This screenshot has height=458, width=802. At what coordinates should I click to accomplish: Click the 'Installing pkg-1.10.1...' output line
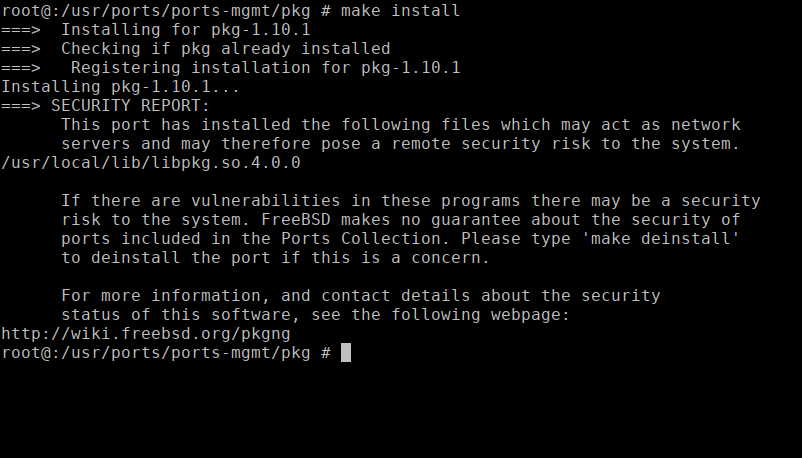pyautogui.click(x=121, y=86)
